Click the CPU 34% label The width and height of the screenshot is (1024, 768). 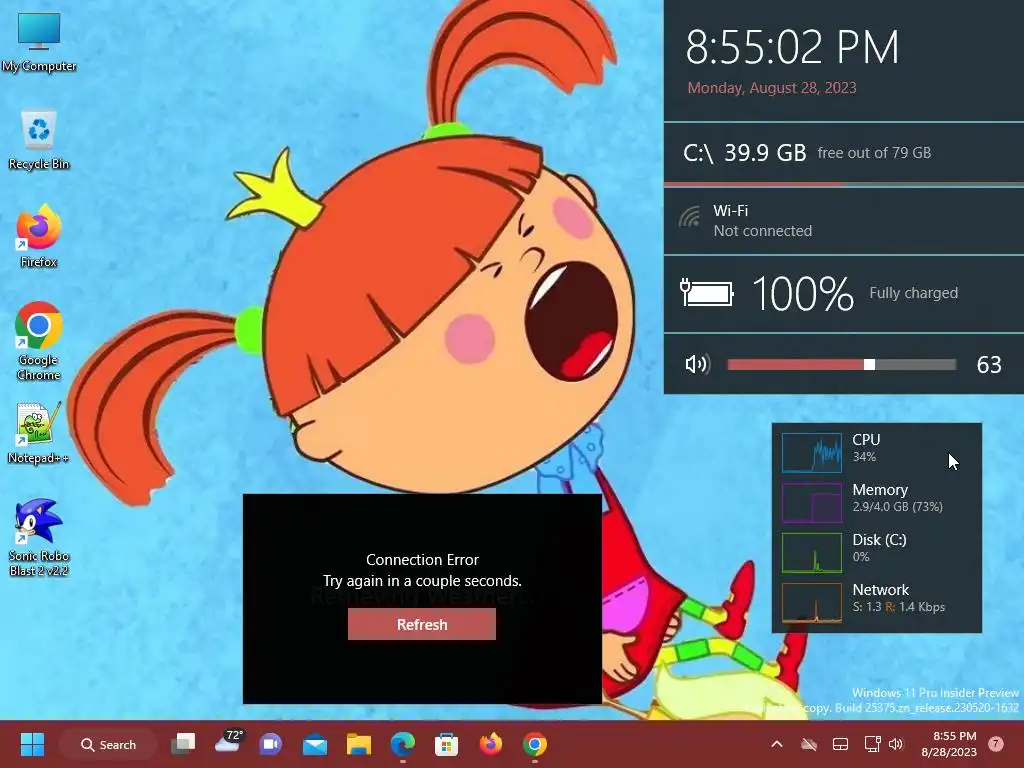click(x=866, y=447)
